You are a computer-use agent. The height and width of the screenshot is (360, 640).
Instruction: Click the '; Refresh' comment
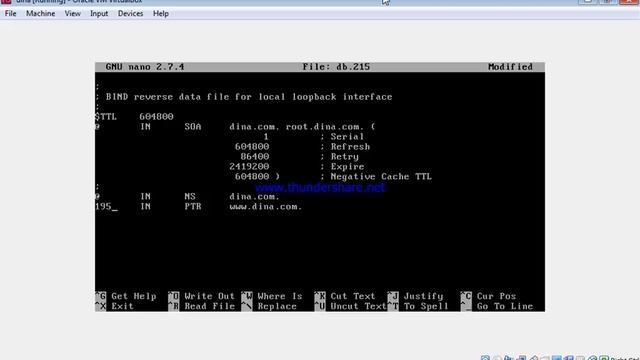pyautogui.click(x=345, y=147)
